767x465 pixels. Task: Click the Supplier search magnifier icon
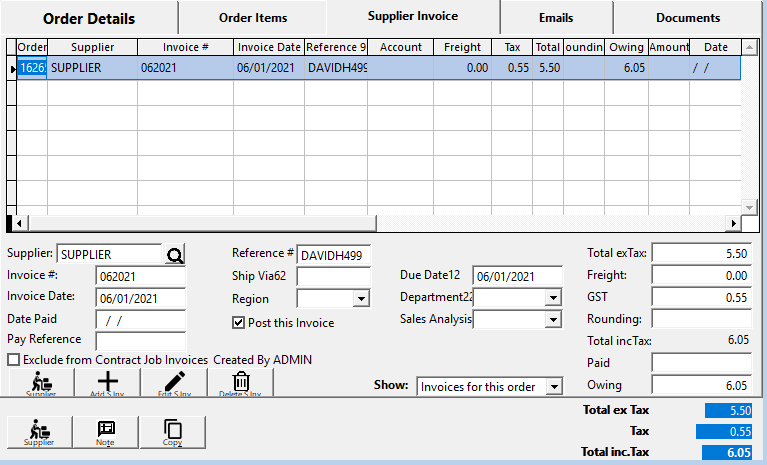[x=176, y=255]
